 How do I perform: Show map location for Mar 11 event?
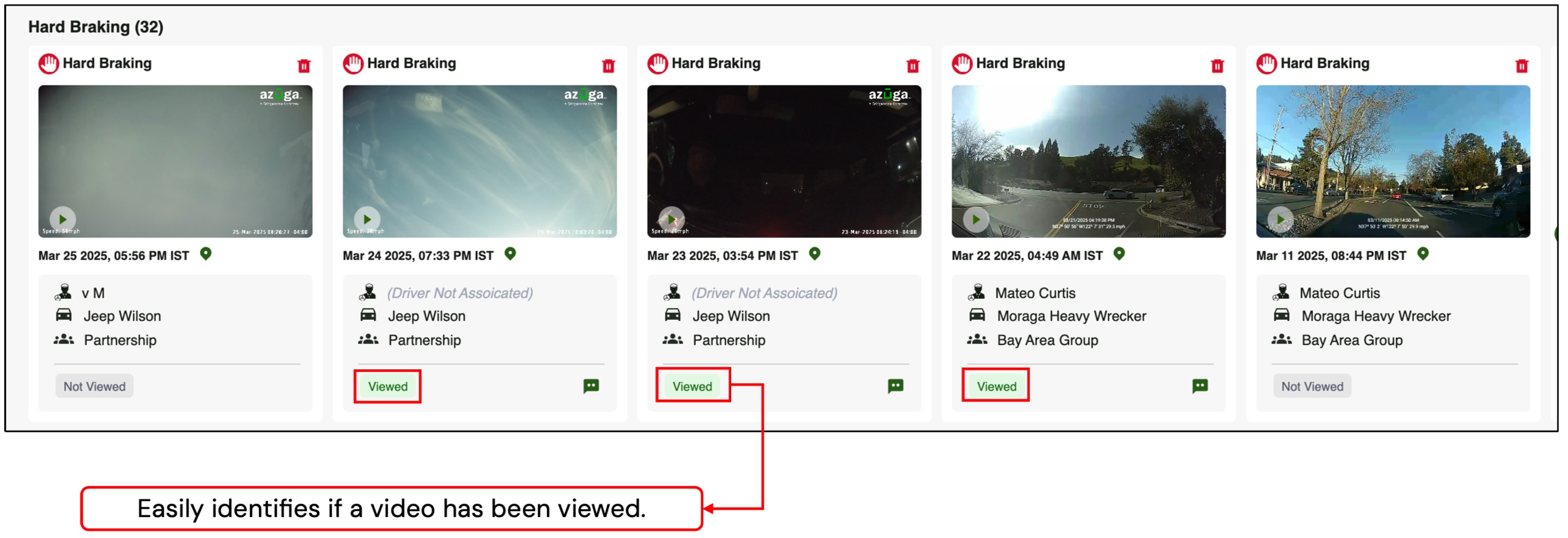(x=1422, y=254)
